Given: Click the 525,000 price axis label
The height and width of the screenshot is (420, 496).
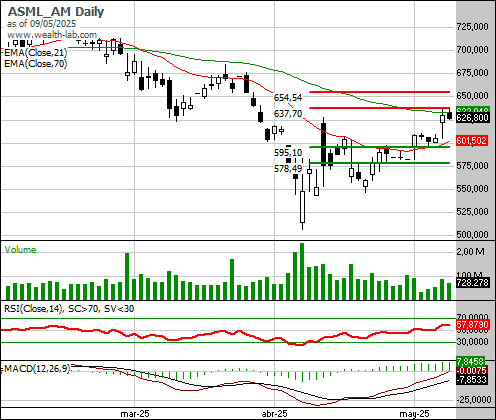Looking at the screenshot, I should pyautogui.click(x=472, y=211).
